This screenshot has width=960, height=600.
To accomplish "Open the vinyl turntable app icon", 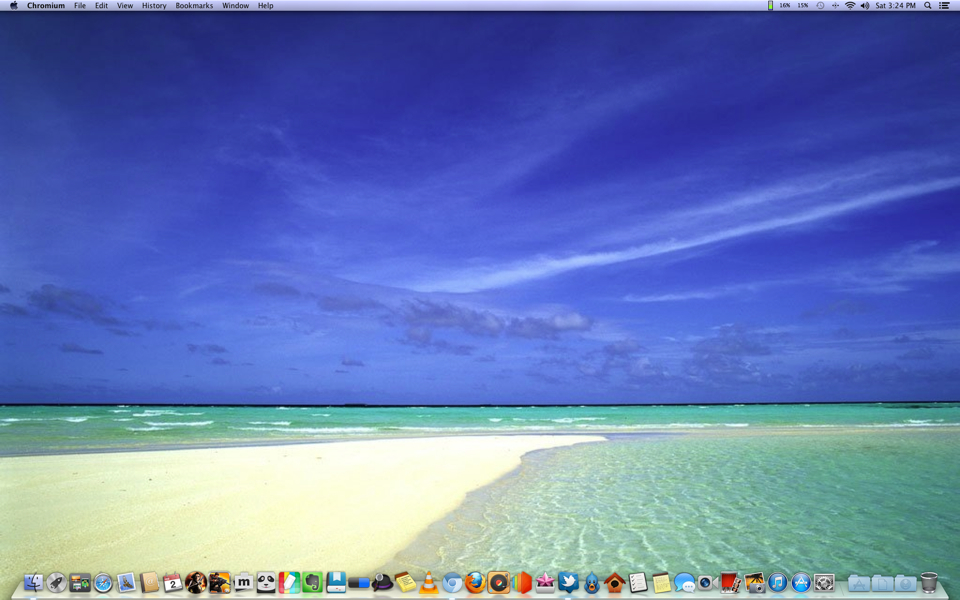I will [x=498, y=582].
